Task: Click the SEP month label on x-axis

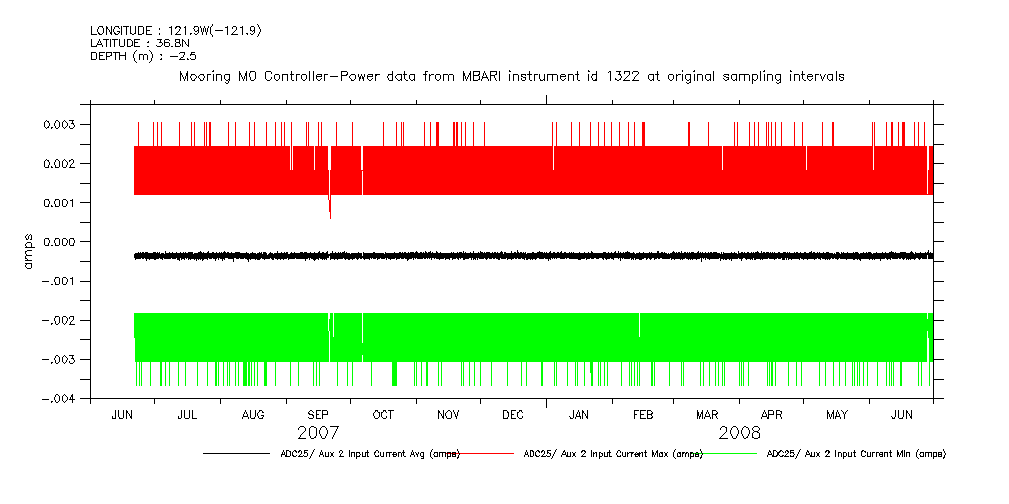Action: click(x=318, y=415)
